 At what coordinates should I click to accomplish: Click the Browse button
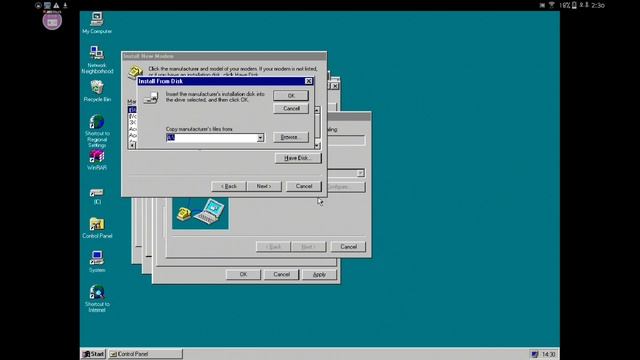(291, 137)
